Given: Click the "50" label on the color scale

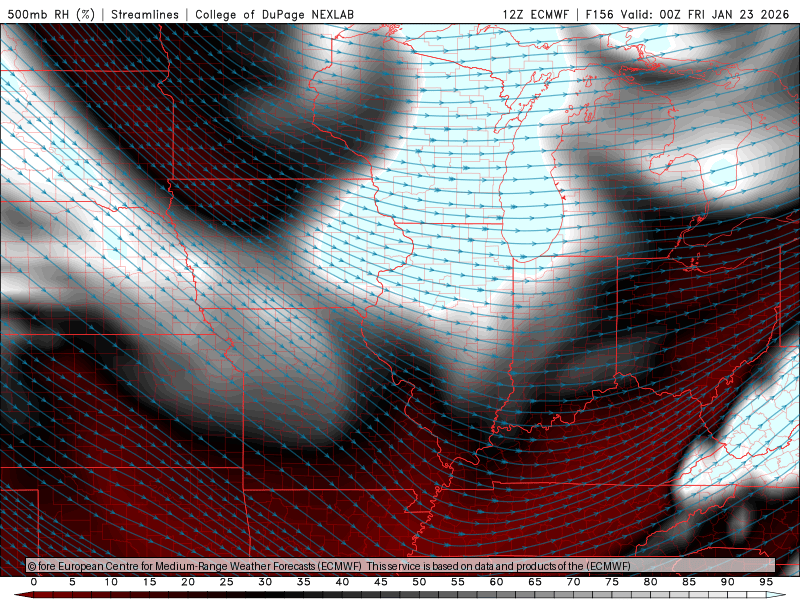Looking at the screenshot, I should pyautogui.click(x=419, y=582).
